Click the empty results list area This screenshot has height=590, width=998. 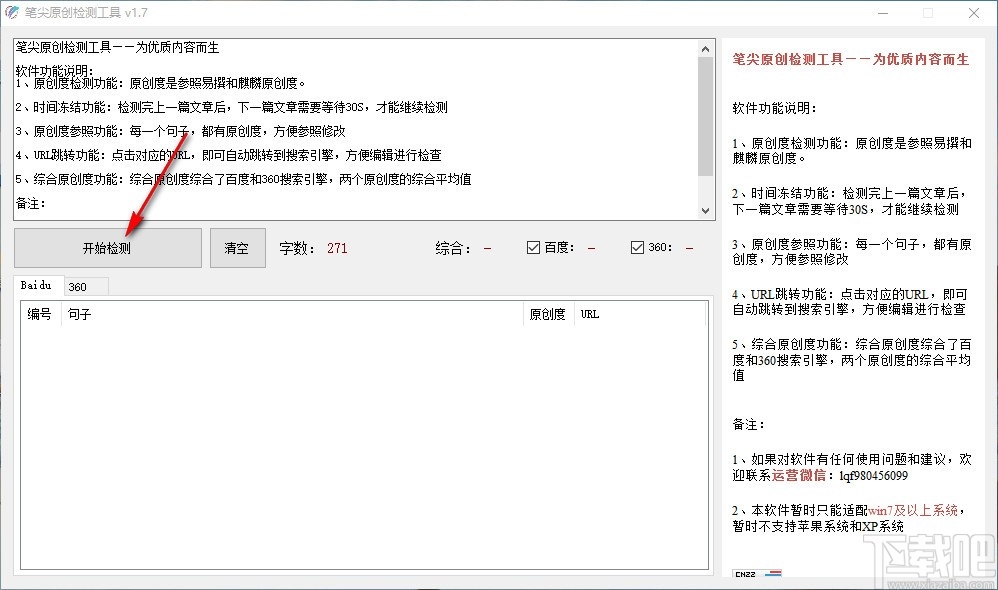tap(364, 446)
